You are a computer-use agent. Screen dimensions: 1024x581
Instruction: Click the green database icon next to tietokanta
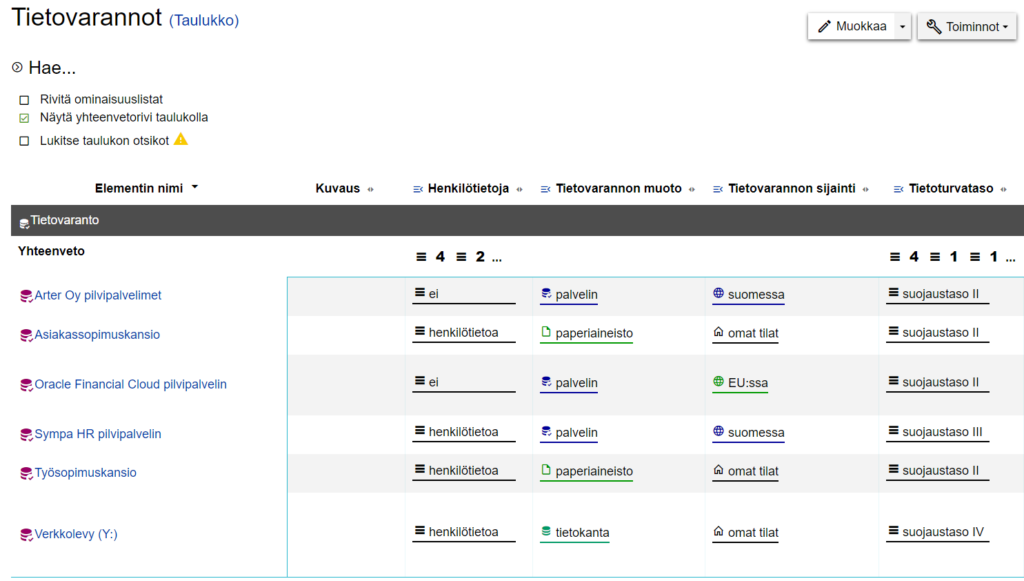click(546, 531)
